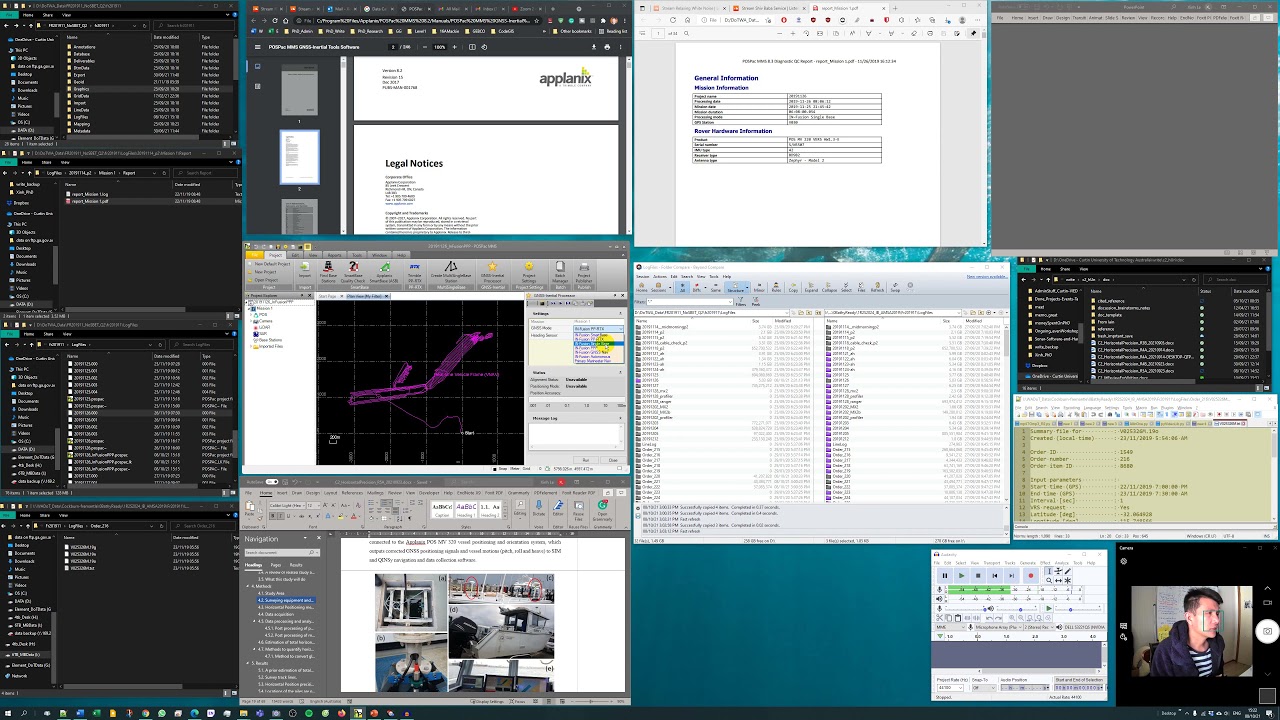Viewport: 1280px width, 720px height.
Task: Toggle Grid in POSPac status bar
Action: point(526,469)
